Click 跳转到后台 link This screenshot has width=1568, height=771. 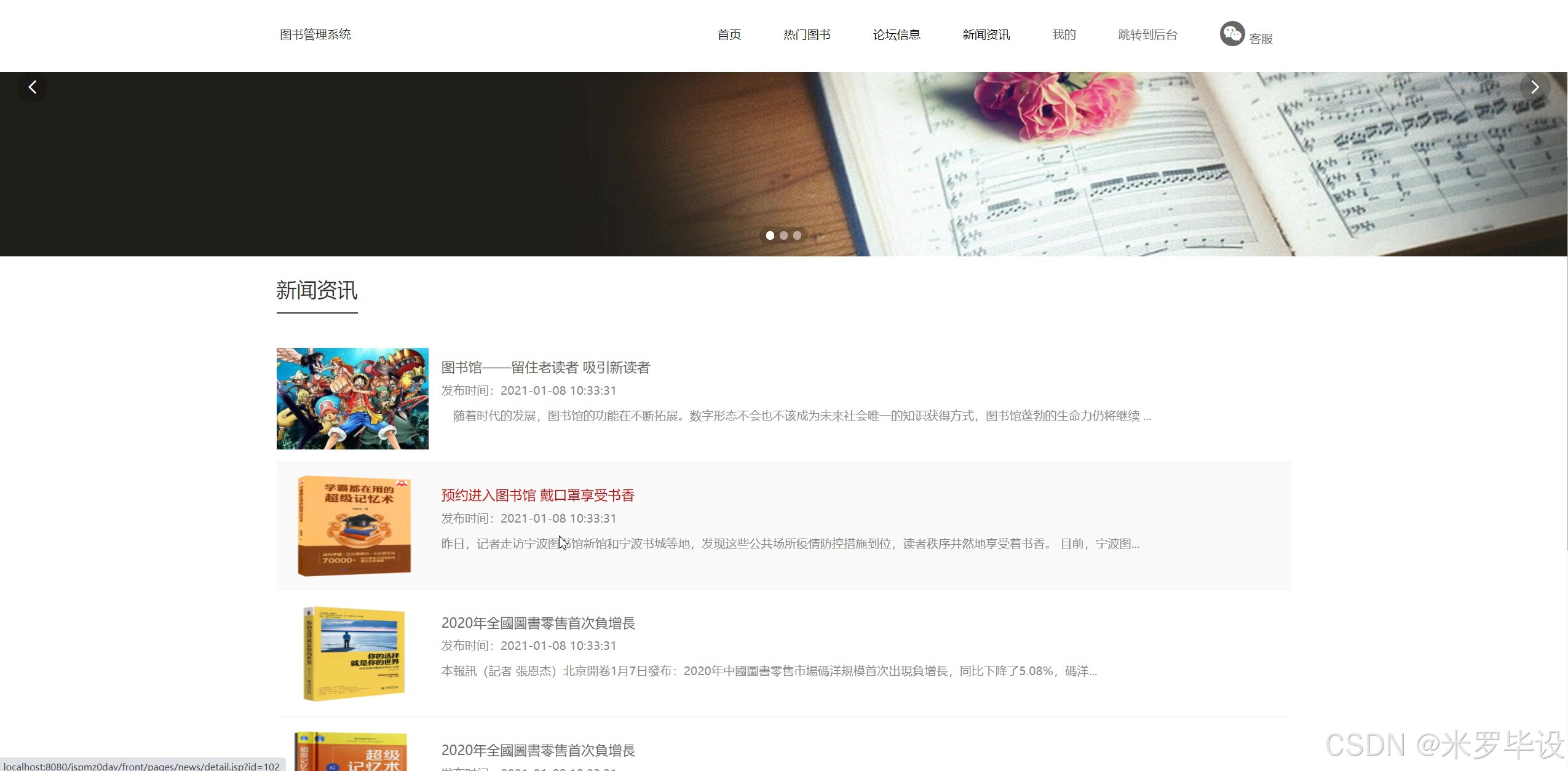[x=1147, y=35]
